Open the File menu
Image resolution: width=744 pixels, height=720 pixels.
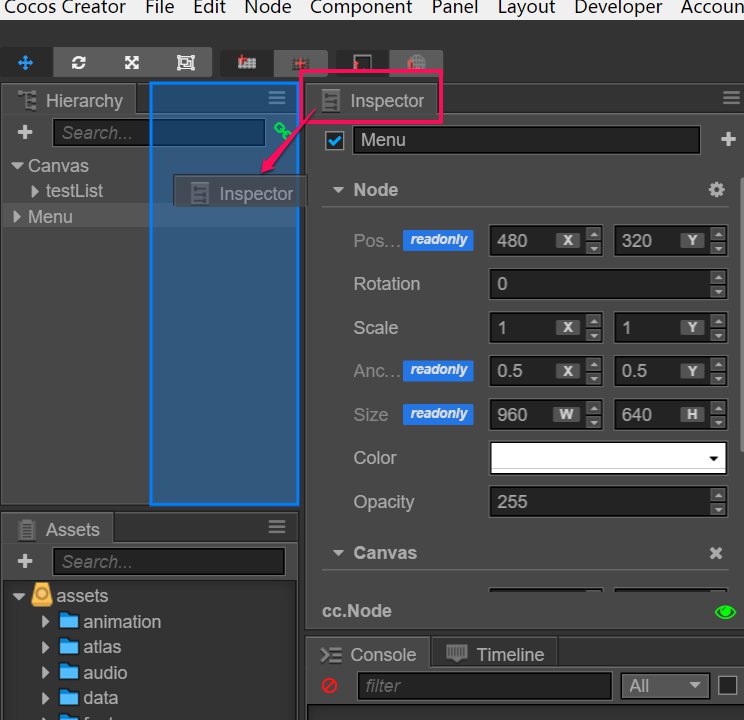(x=160, y=7)
